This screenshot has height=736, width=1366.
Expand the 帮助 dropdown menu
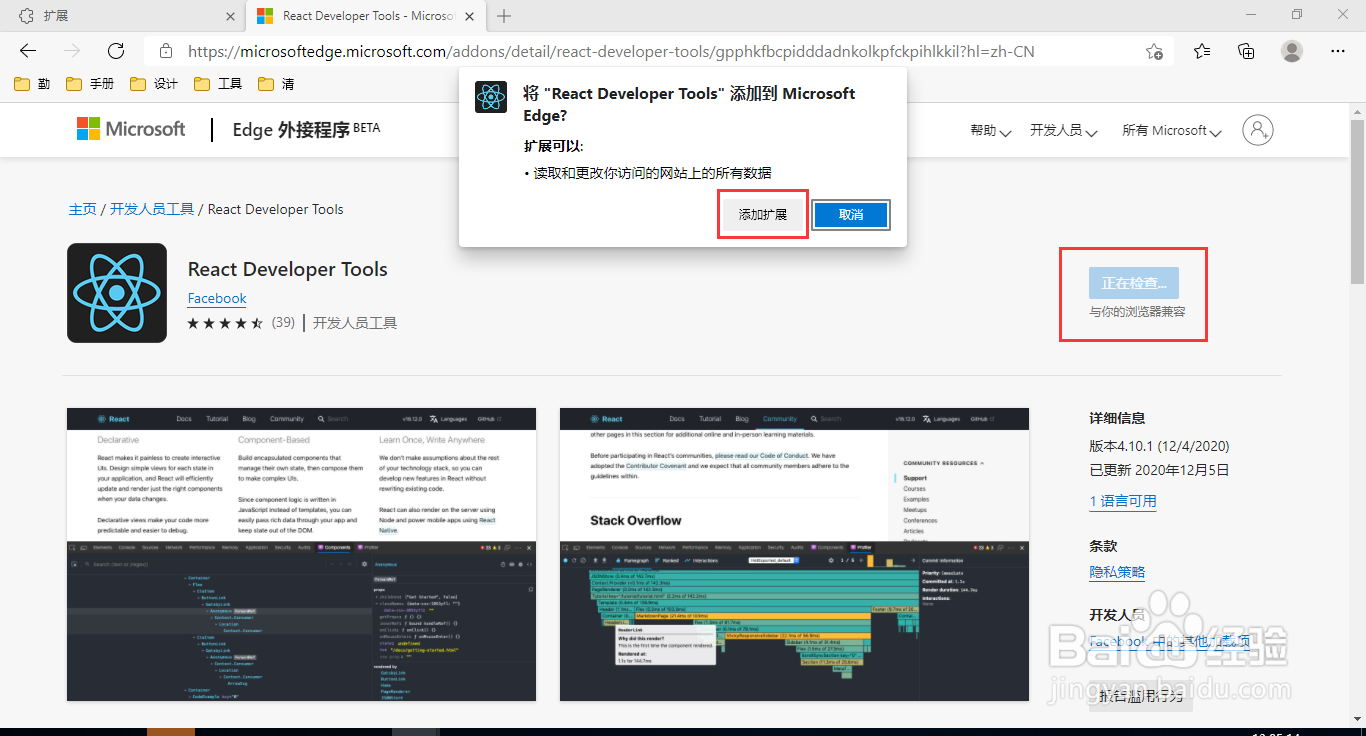(x=990, y=131)
